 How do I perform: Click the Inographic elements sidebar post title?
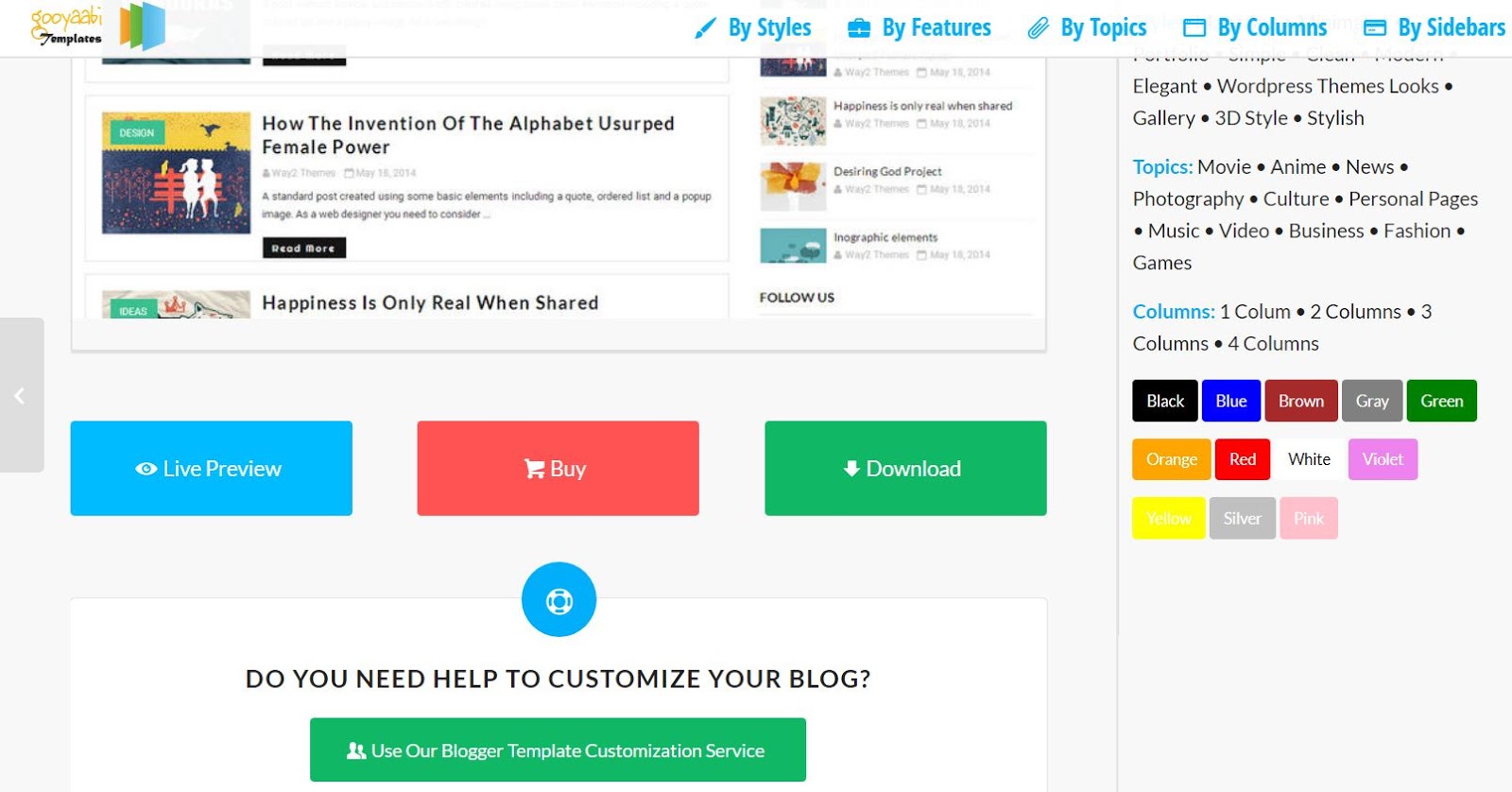885,237
